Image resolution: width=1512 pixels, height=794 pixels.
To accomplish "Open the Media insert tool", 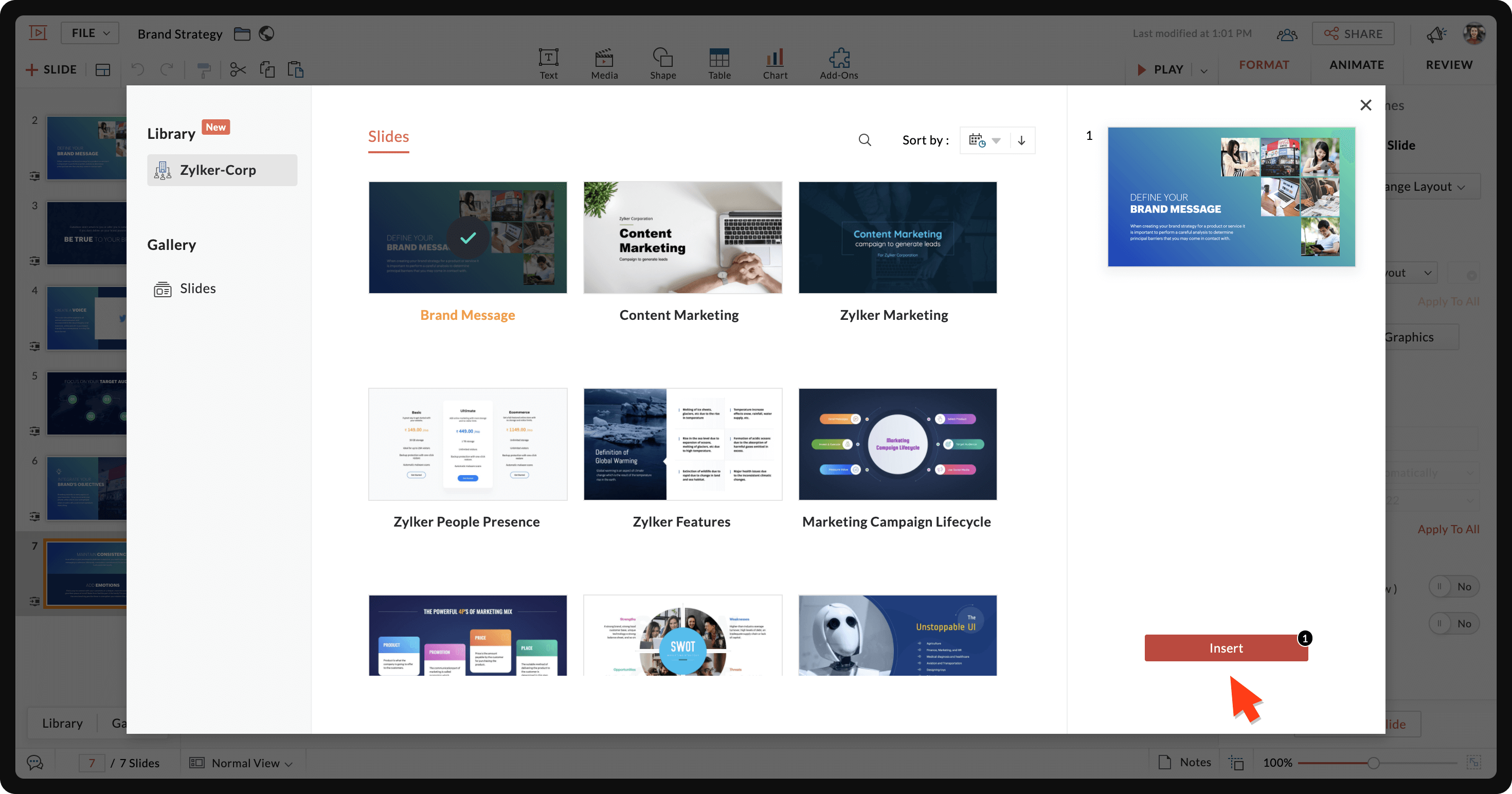I will pyautogui.click(x=604, y=63).
